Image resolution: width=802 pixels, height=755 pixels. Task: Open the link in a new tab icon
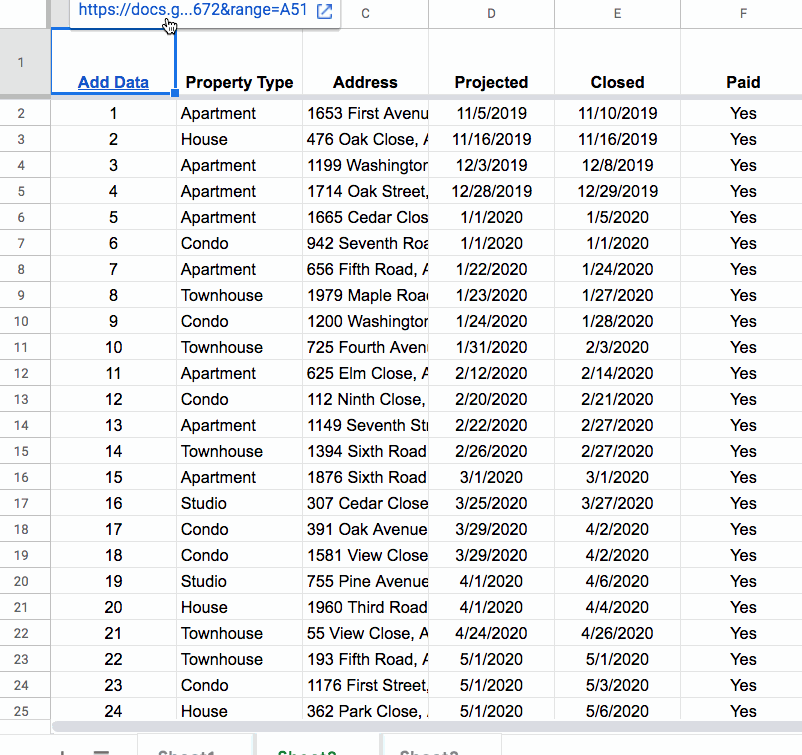tap(324, 11)
